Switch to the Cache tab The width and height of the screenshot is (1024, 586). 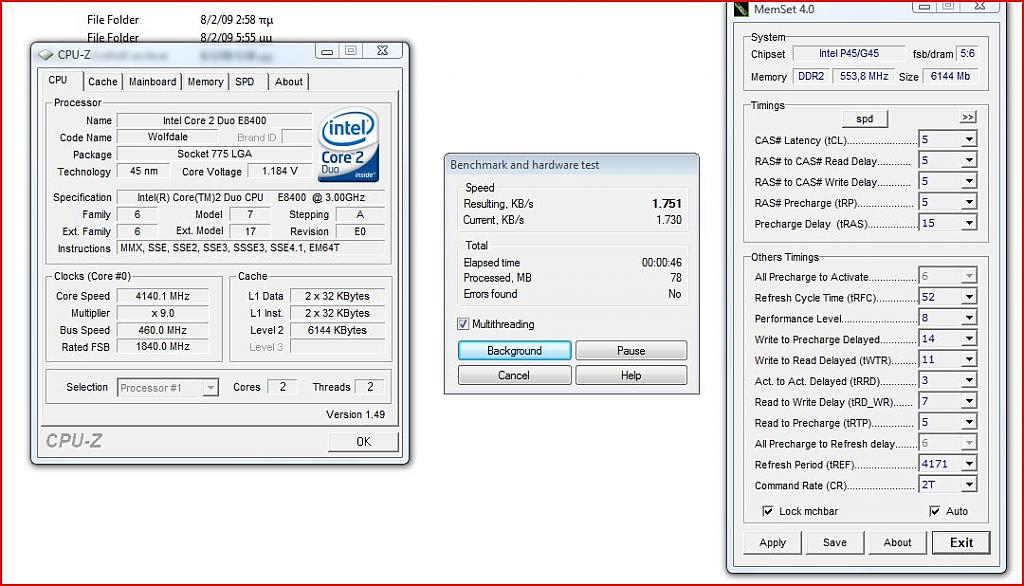[x=103, y=82]
